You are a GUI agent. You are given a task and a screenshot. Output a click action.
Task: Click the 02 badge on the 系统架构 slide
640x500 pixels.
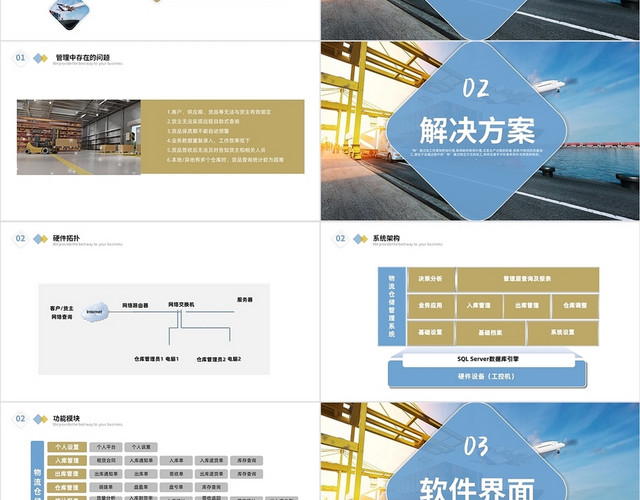tap(340, 239)
